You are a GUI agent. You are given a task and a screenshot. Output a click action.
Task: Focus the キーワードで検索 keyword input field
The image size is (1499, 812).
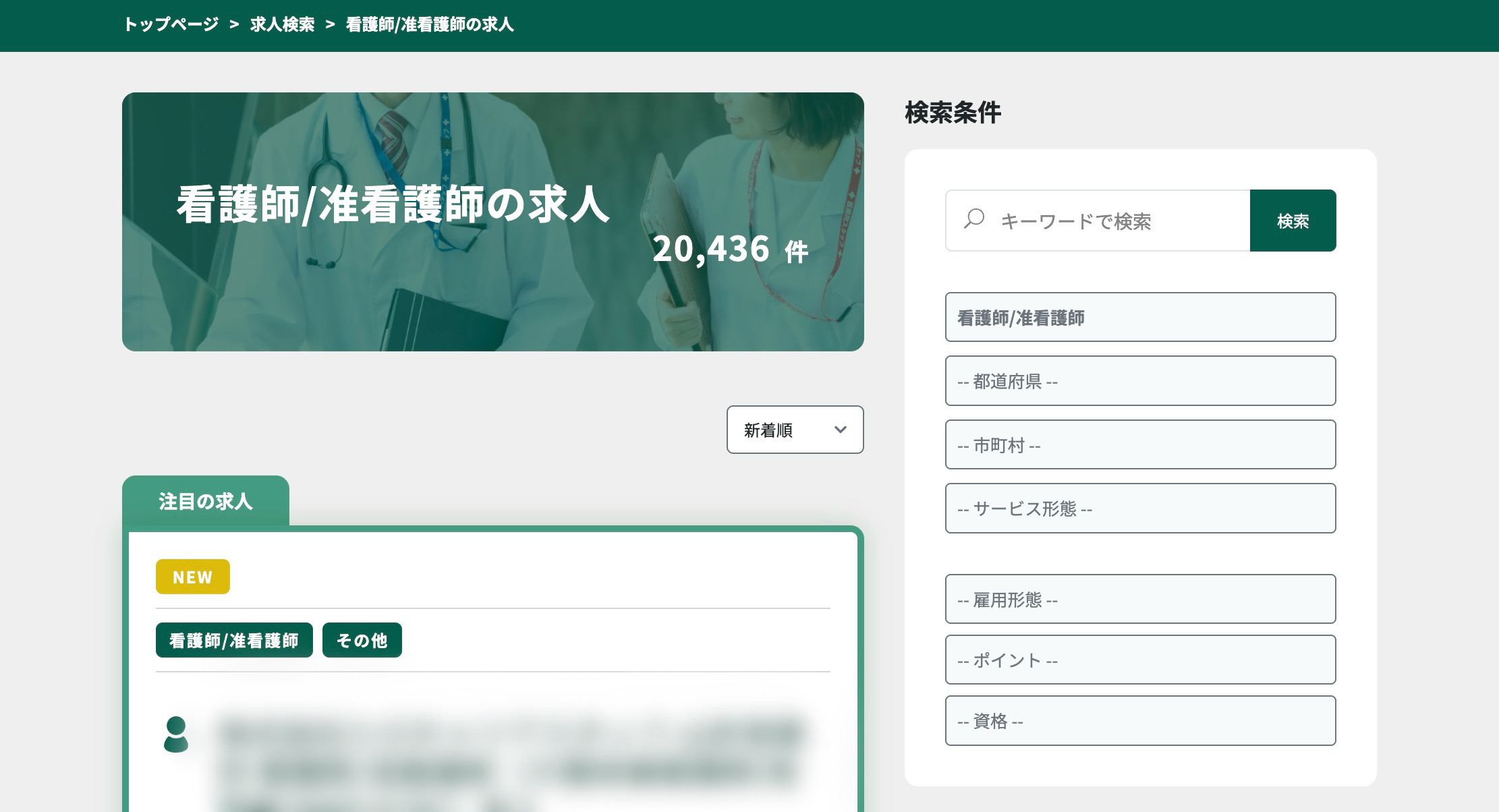[1113, 221]
